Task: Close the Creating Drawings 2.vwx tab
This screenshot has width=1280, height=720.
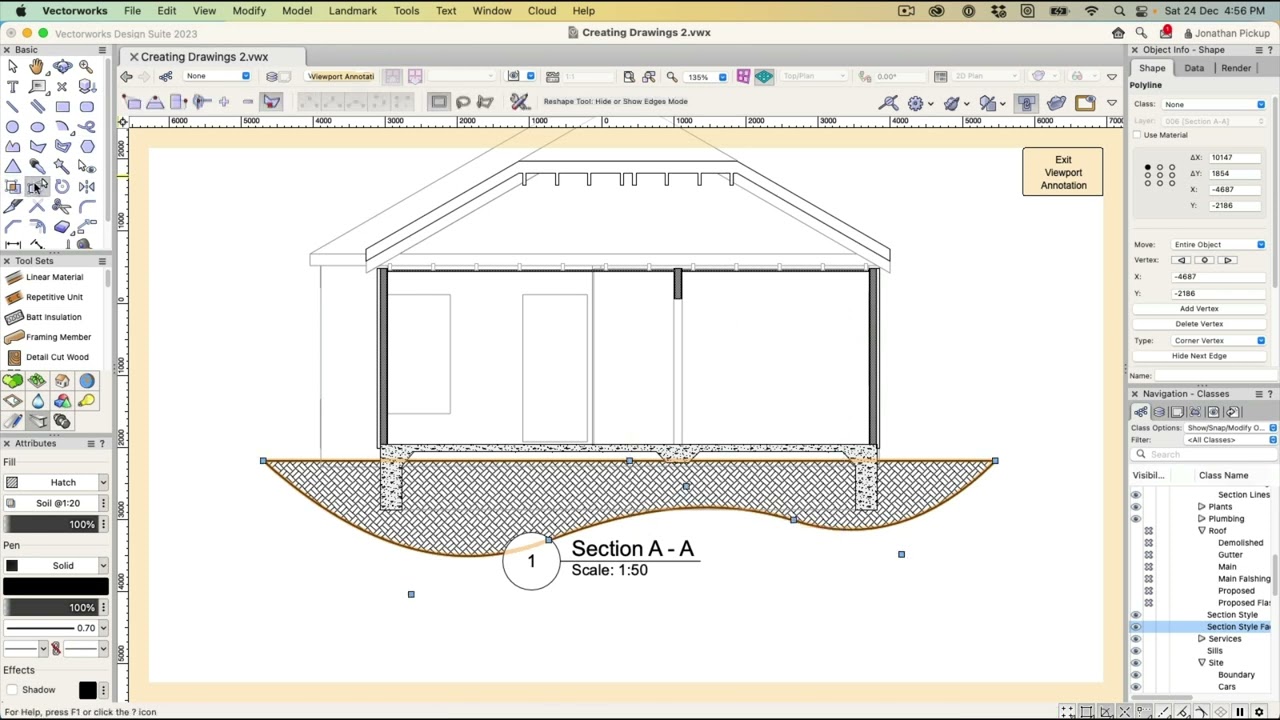Action: (133, 57)
